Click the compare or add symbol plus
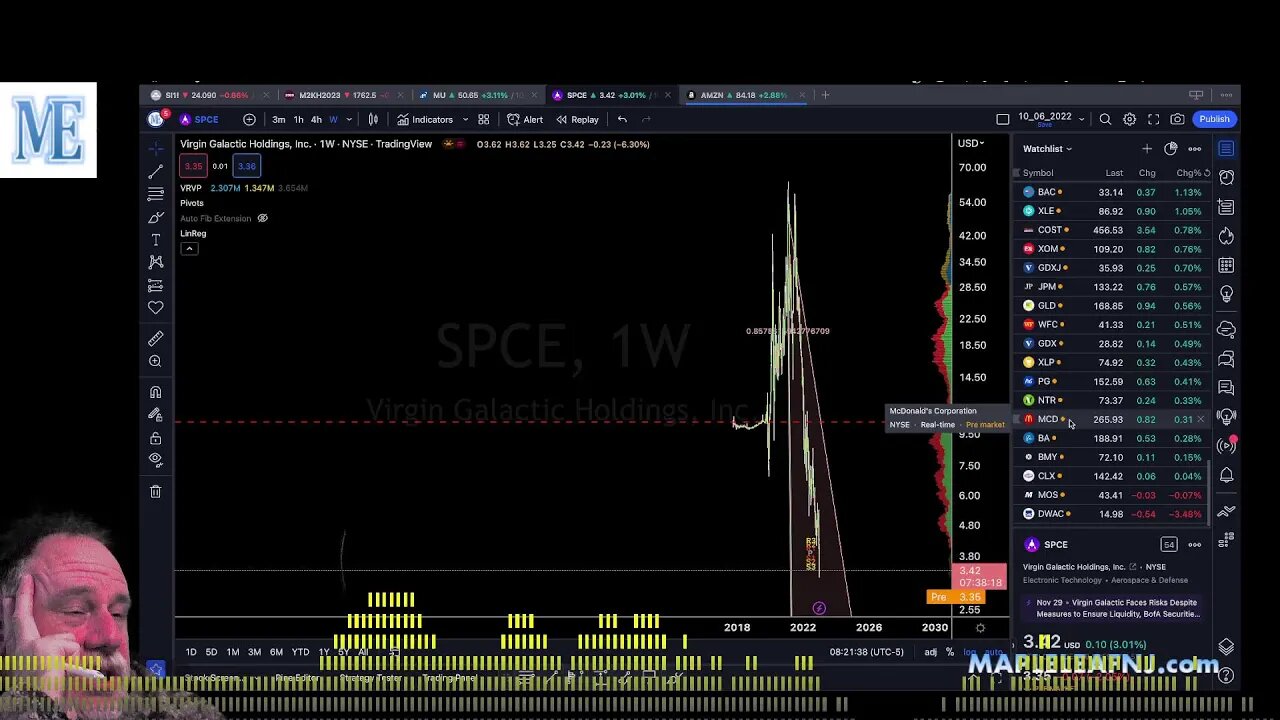This screenshot has height=720, width=1280. tap(249, 119)
